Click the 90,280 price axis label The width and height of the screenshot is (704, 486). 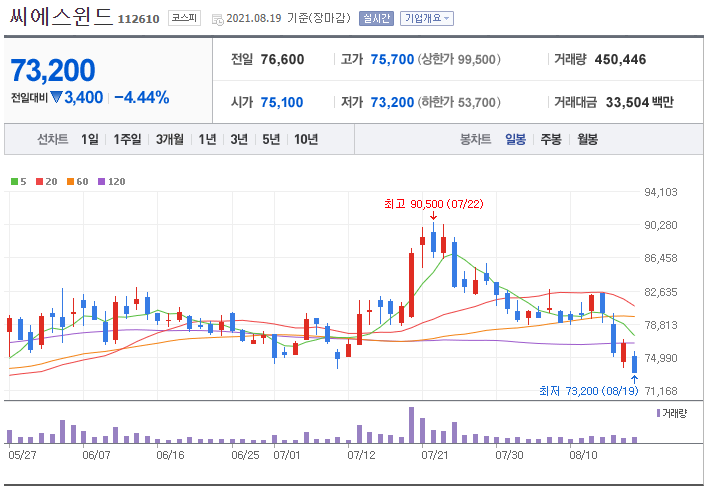(660, 225)
